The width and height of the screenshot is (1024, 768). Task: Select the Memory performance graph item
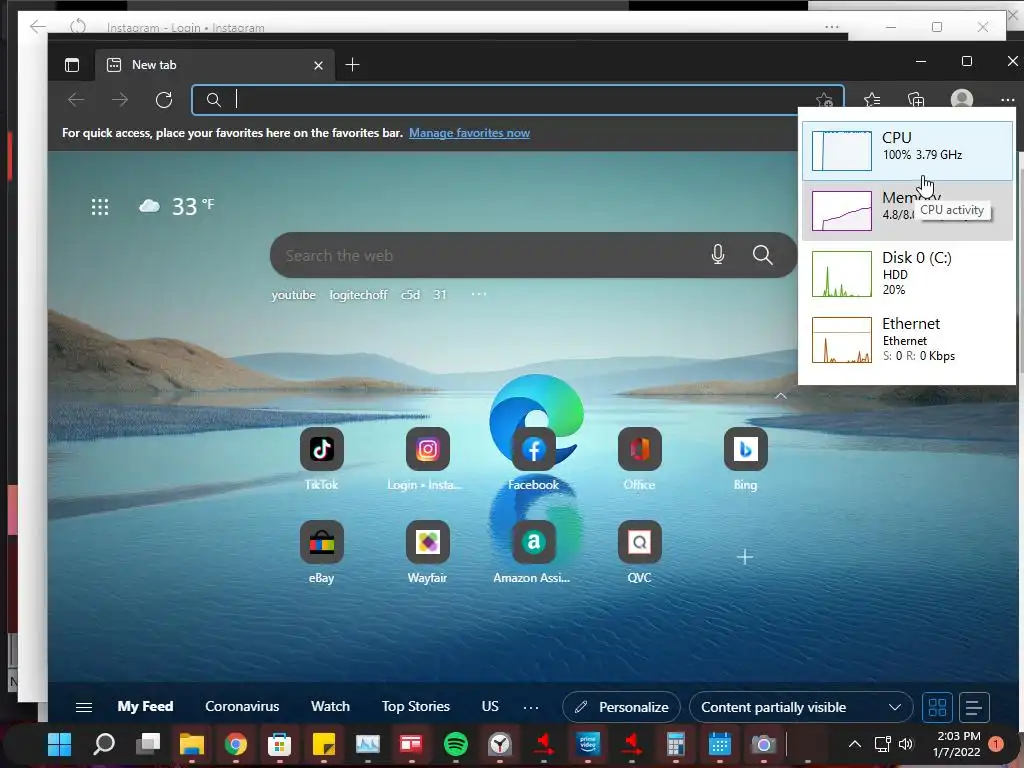(907, 211)
